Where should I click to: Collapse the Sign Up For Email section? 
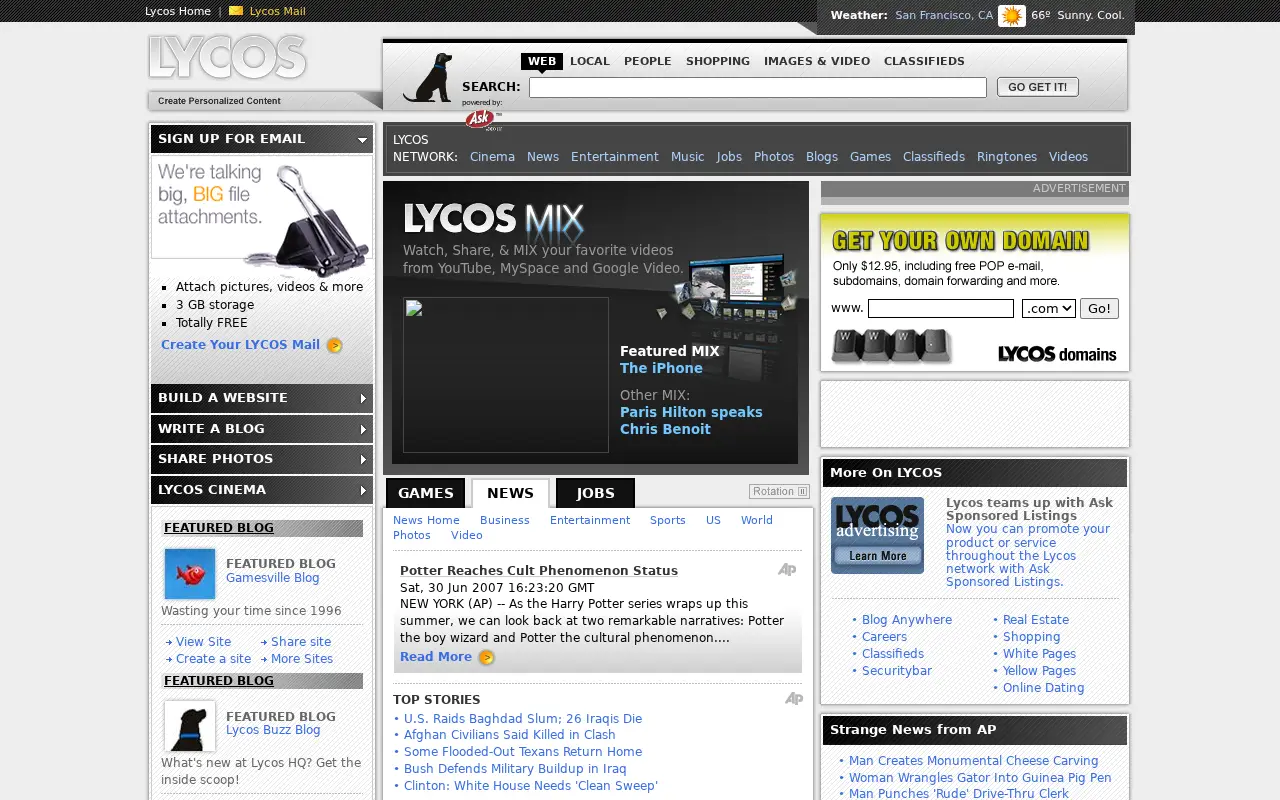point(262,139)
